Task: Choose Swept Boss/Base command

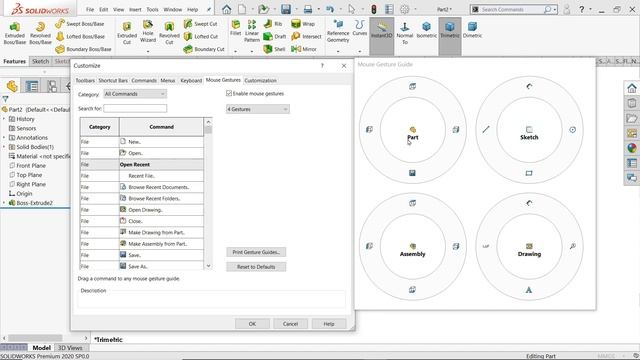Action: (x=80, y=24)
